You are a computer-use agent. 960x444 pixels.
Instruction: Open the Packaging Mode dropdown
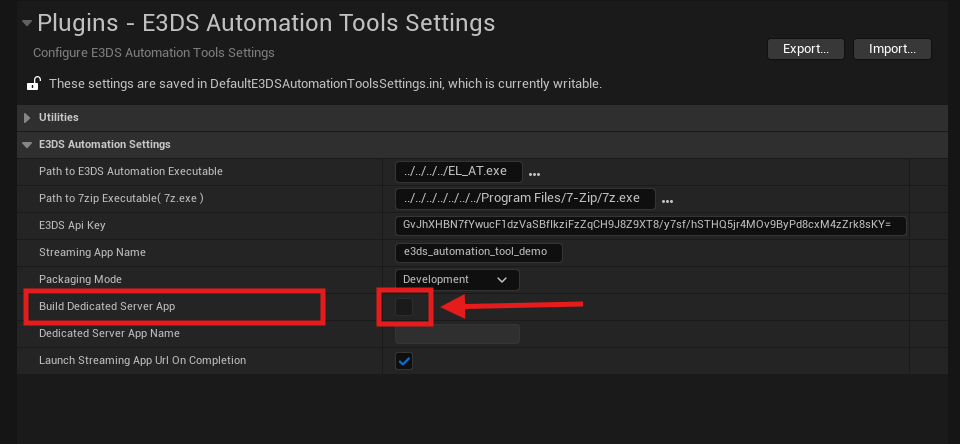point(457,280)
